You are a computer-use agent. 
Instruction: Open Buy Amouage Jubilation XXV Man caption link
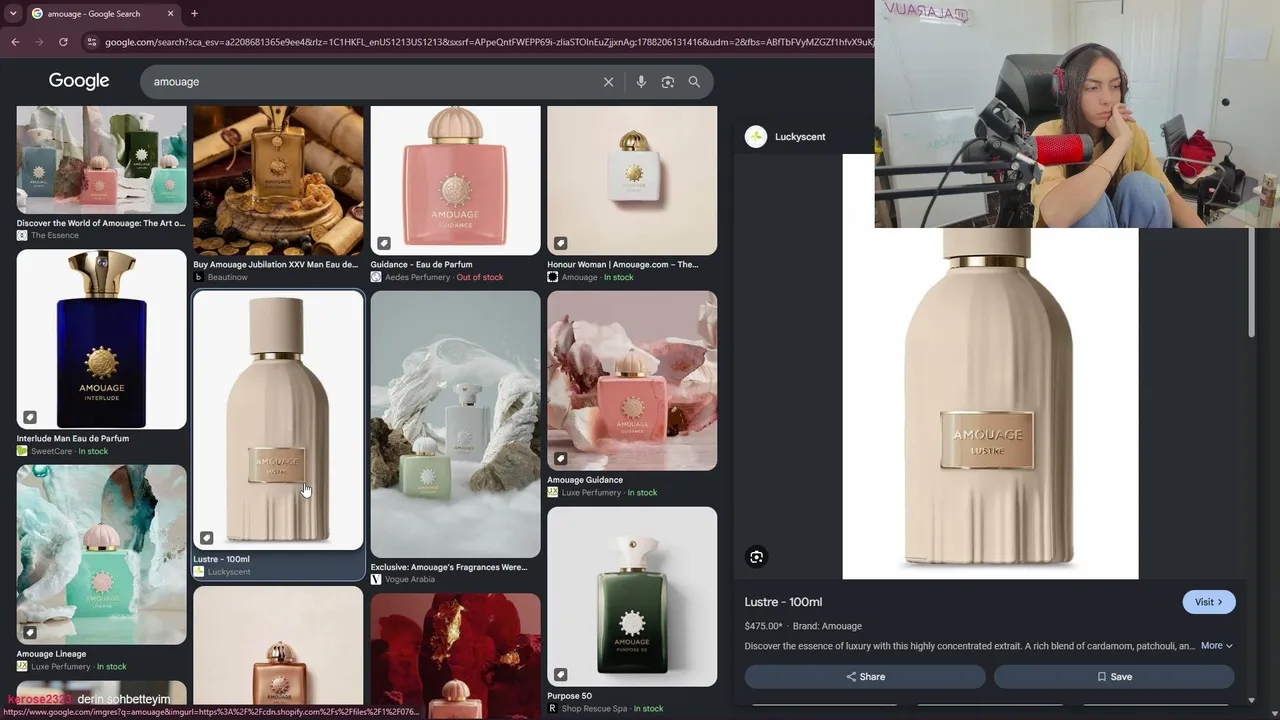[x=275, y=265]
